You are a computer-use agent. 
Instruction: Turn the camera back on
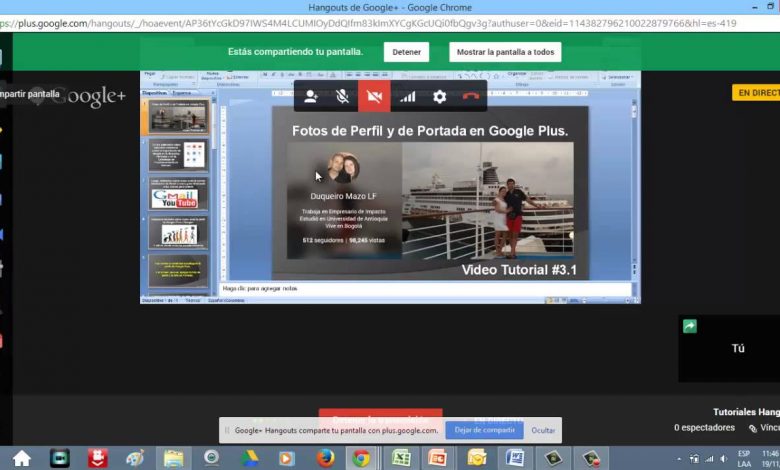pos(374,96)
